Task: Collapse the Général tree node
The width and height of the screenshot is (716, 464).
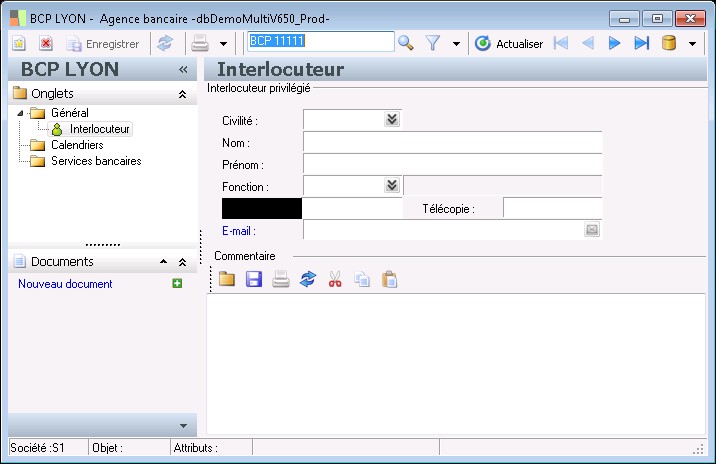Action: click(20, 113)
